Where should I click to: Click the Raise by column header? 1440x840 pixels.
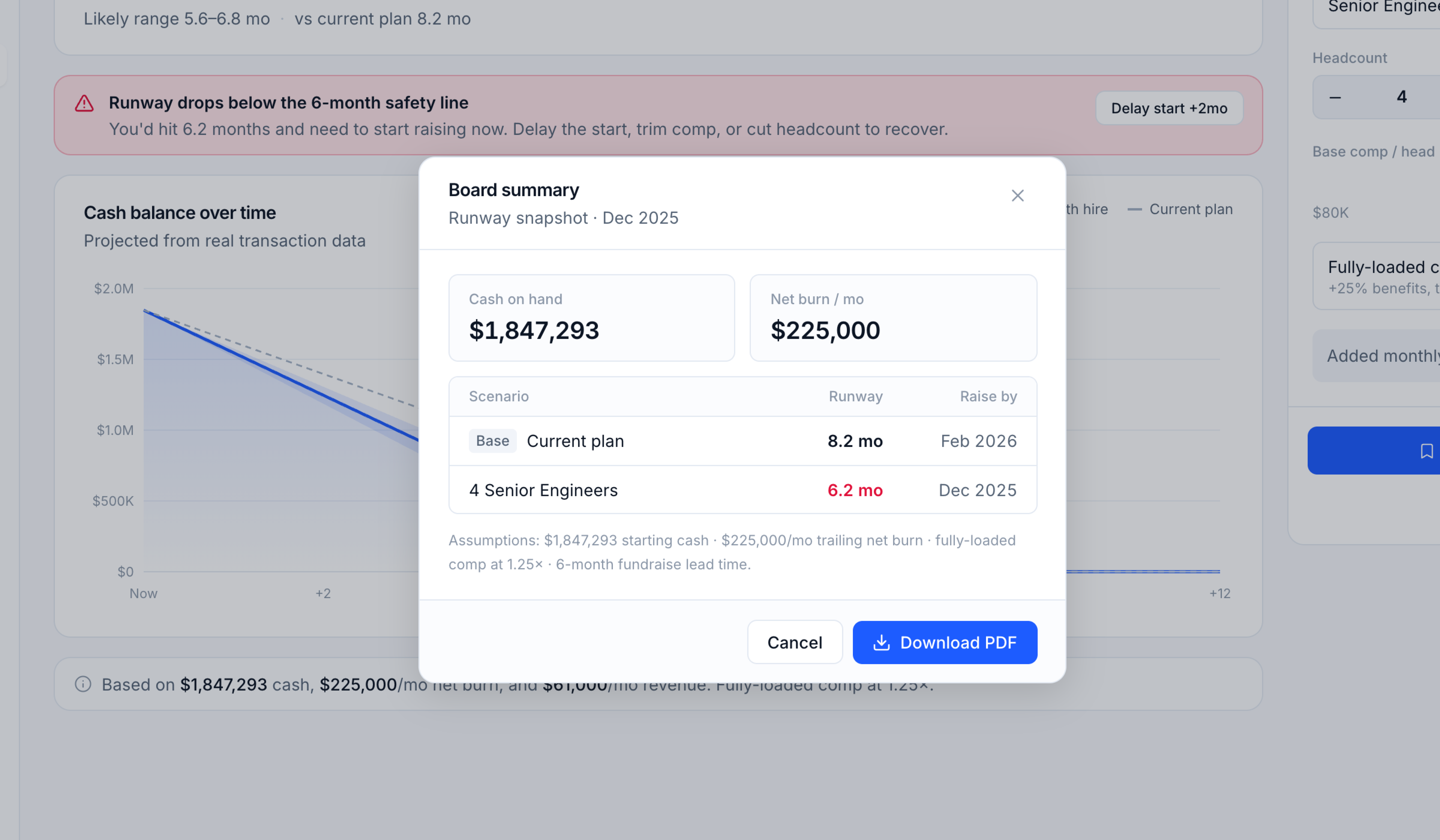[x=988, y=396]
